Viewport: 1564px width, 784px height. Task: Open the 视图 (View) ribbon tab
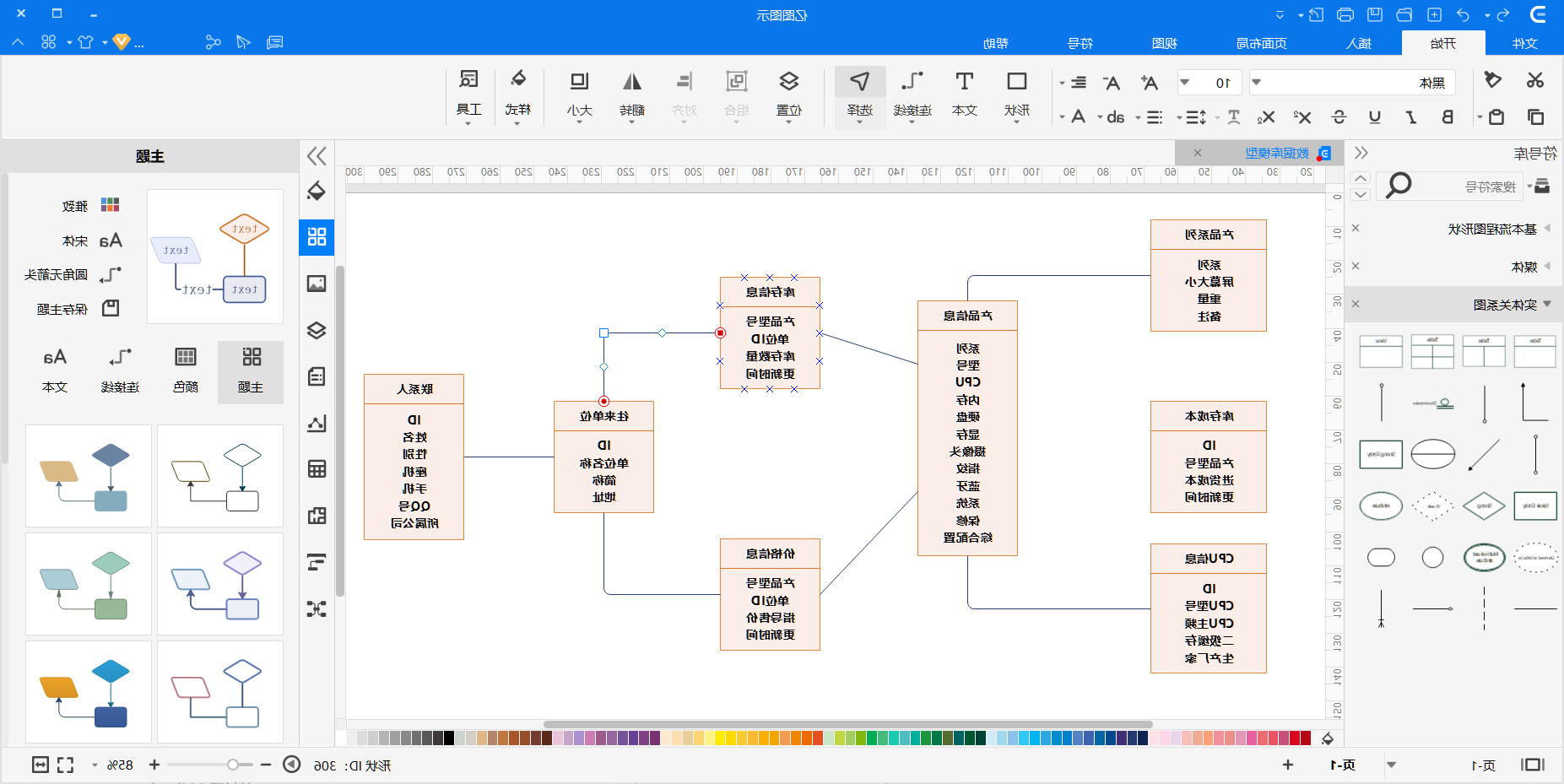1165,43
